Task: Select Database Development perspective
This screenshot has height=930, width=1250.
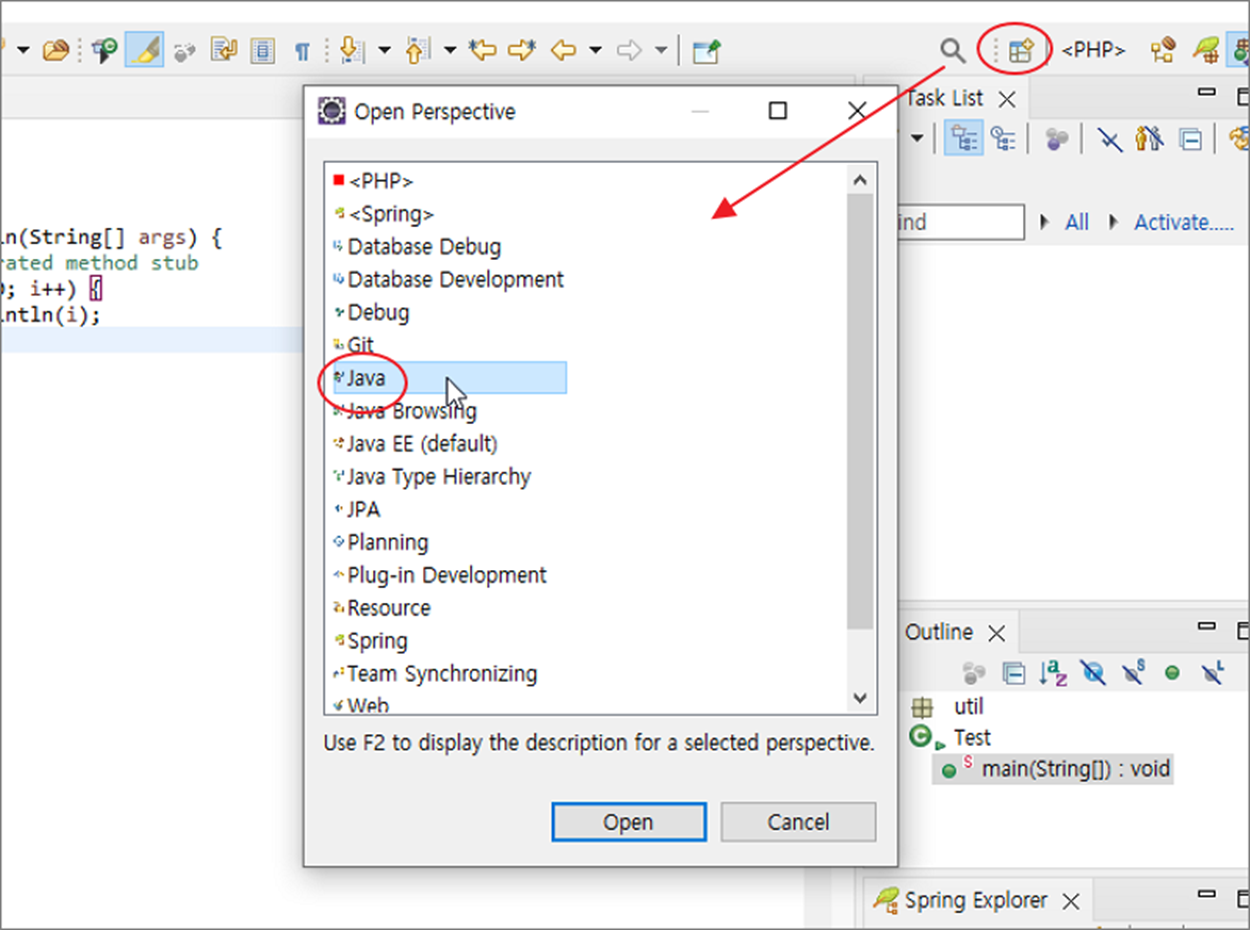Action: click(x=455, y=280)
